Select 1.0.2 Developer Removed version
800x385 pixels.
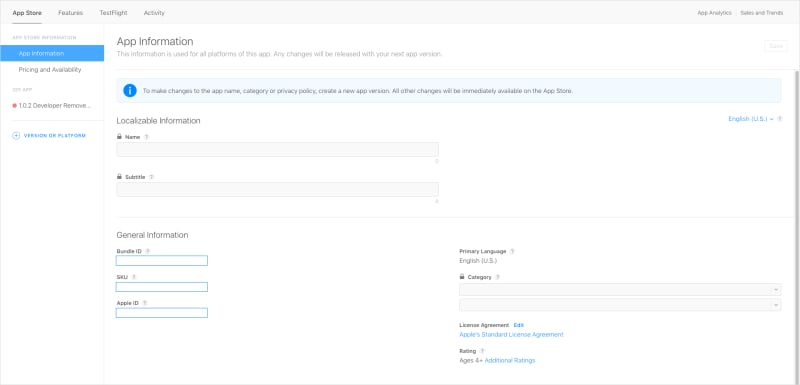(x=55, y=106)
